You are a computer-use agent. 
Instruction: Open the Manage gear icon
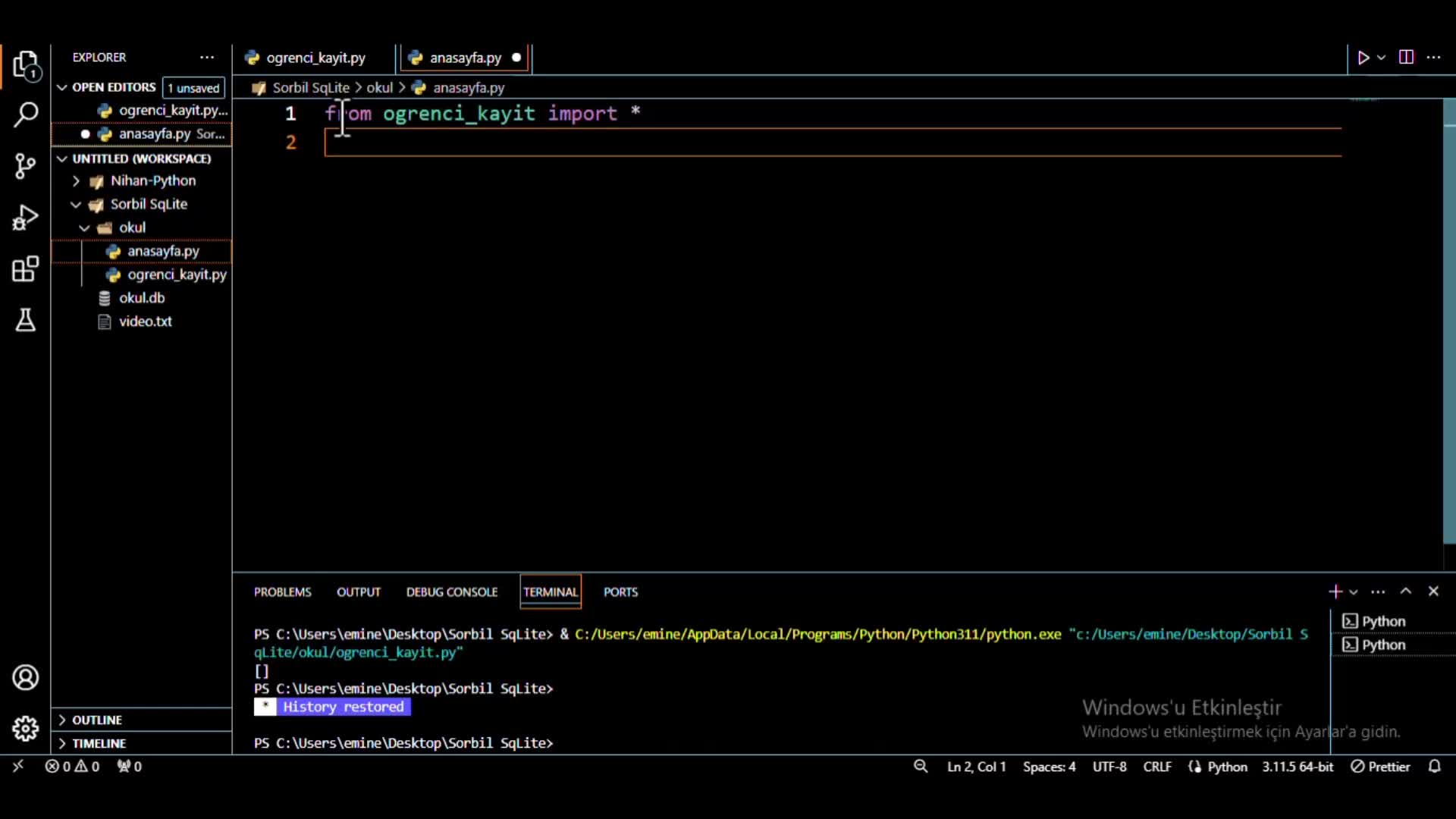(x=26, y=729)
